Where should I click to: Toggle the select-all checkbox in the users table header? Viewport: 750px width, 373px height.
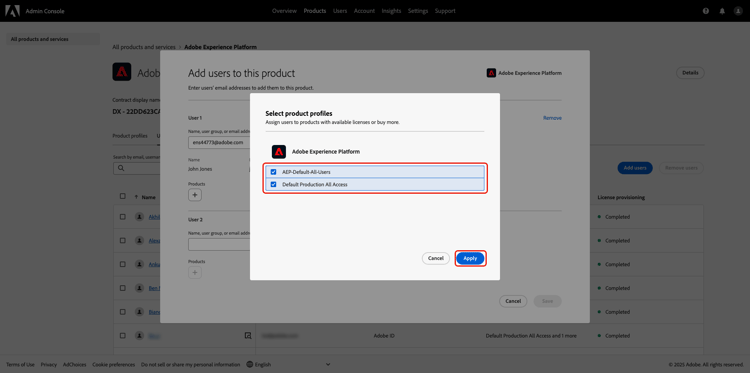point(123,197)
